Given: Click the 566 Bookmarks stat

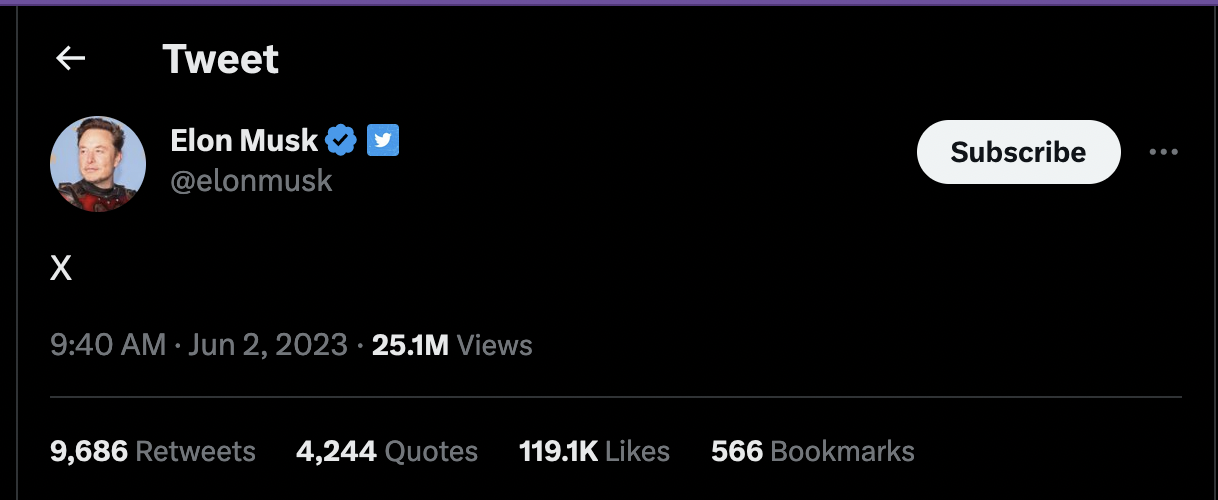Looking at the screenshot, I should pyautogui.click(x=812, y=451).
